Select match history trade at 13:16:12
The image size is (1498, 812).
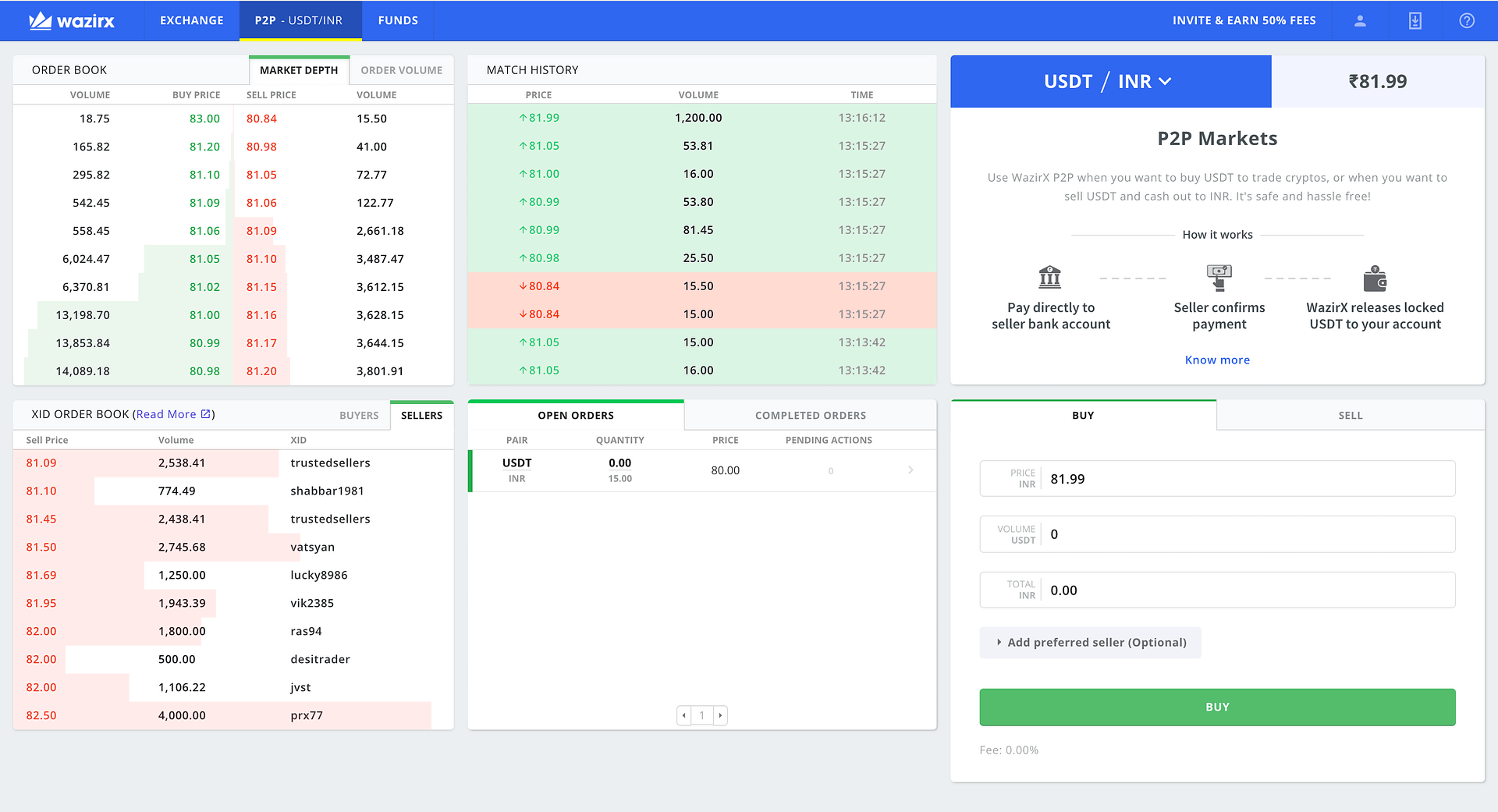(701, 118)
